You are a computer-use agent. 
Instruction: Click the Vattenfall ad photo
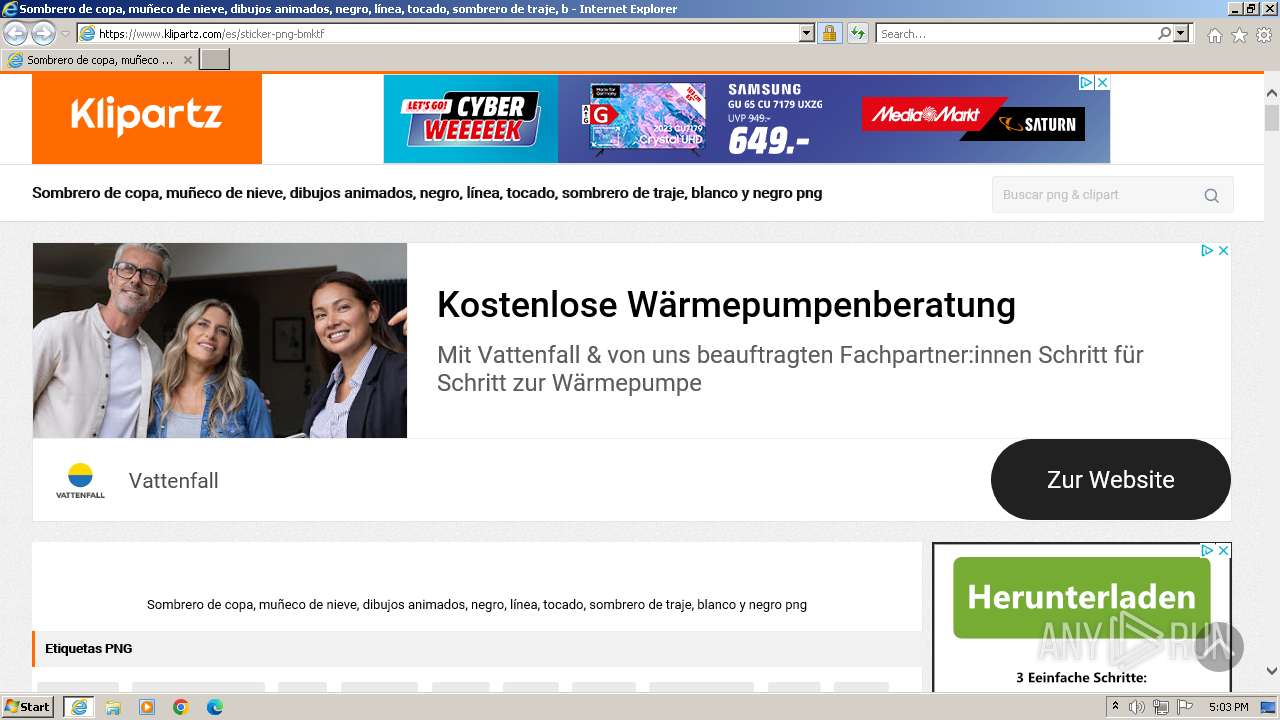[220, 340]
